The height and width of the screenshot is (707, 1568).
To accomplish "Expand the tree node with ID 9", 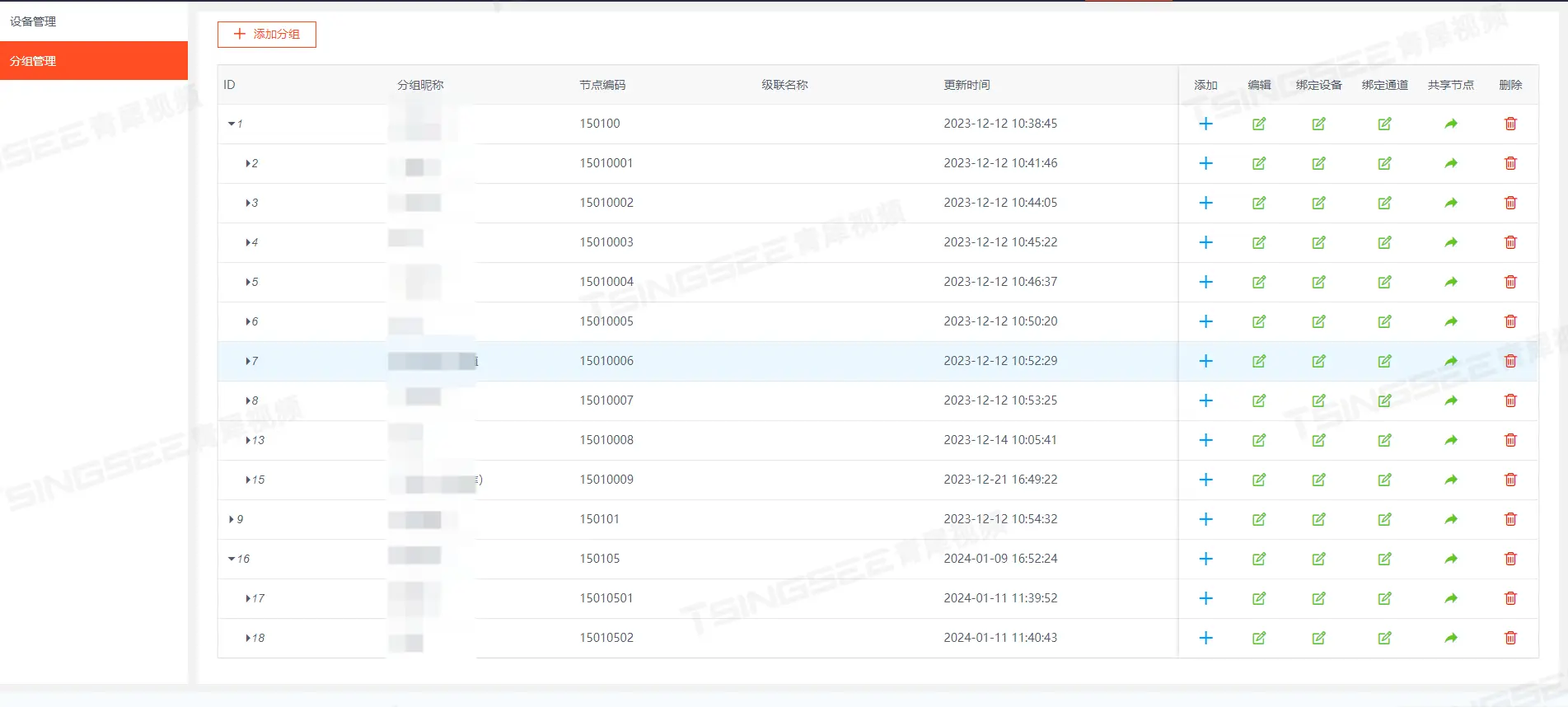I will click(232, 519).
